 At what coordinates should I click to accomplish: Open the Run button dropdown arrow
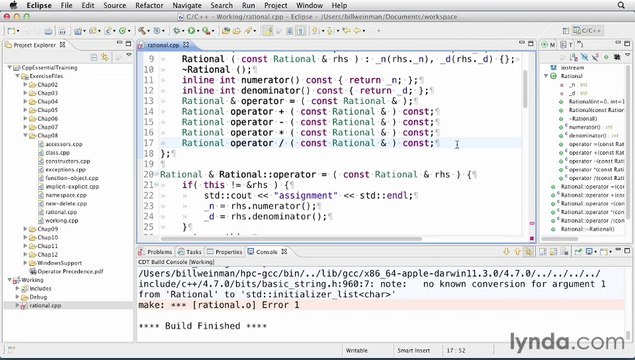click(198, 31)
